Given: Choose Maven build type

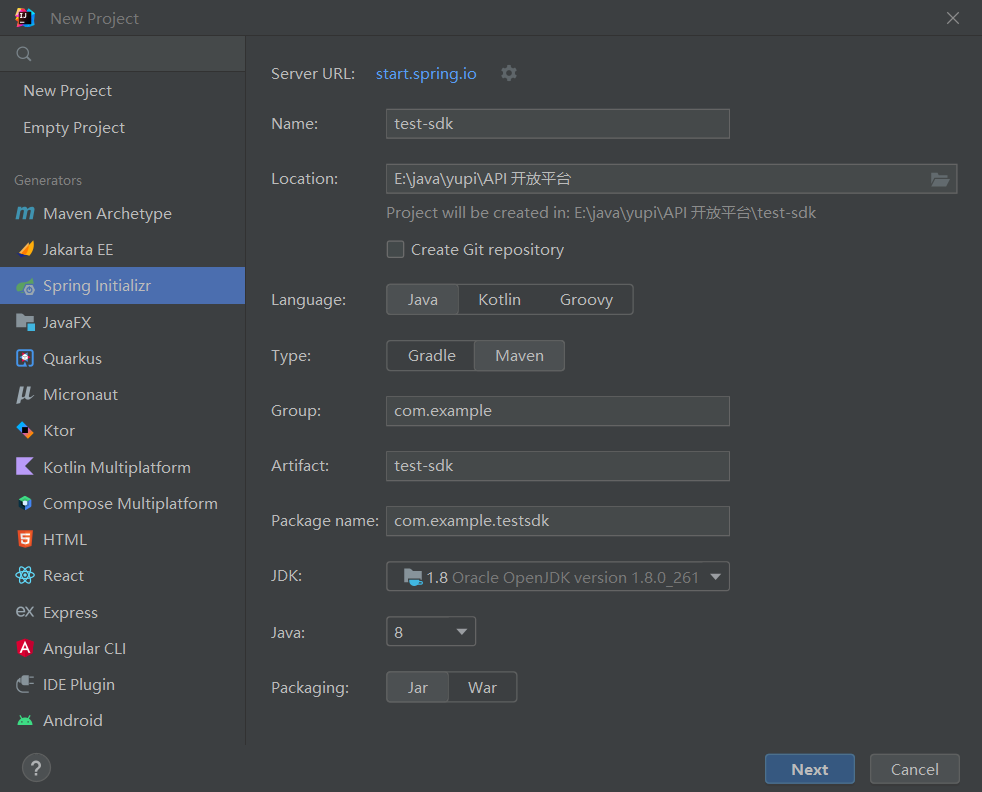Looking at the screenshot, I should pos(519,356).
